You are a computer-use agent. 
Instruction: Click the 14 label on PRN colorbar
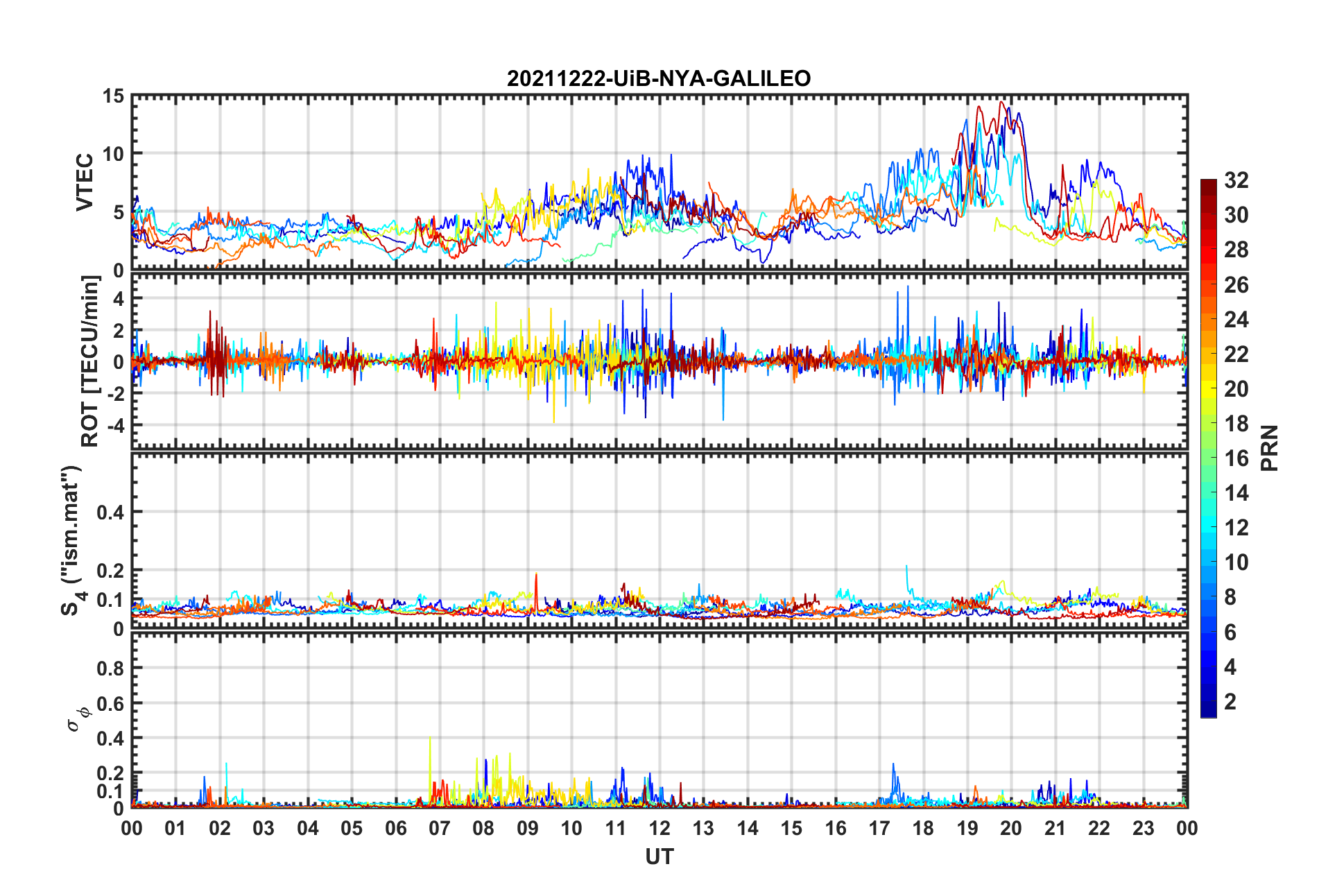[1236, 493]
